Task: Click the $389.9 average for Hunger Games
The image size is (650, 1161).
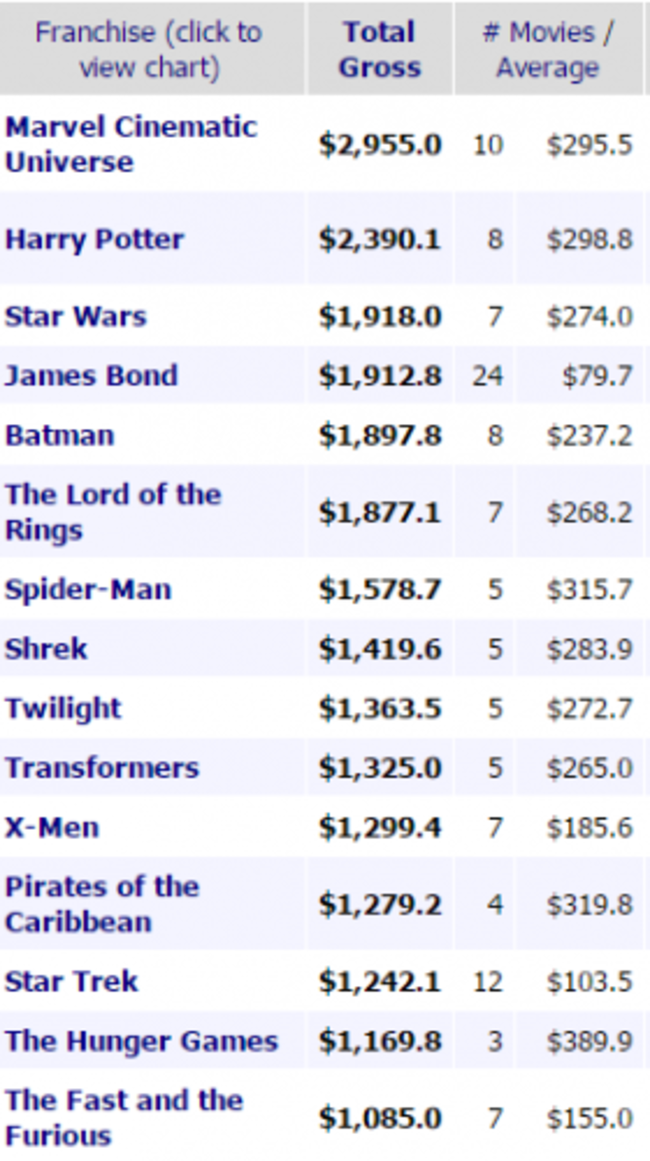Action: pyautogui.click(x=589, y=1042)
